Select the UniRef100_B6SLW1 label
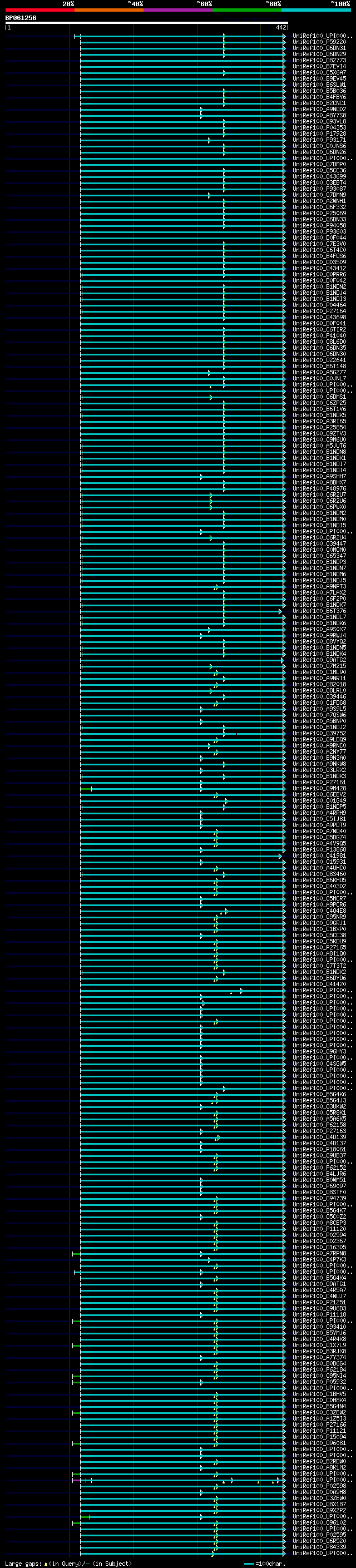This screenshot has width=356, height=1568. [x=319, y=85]
